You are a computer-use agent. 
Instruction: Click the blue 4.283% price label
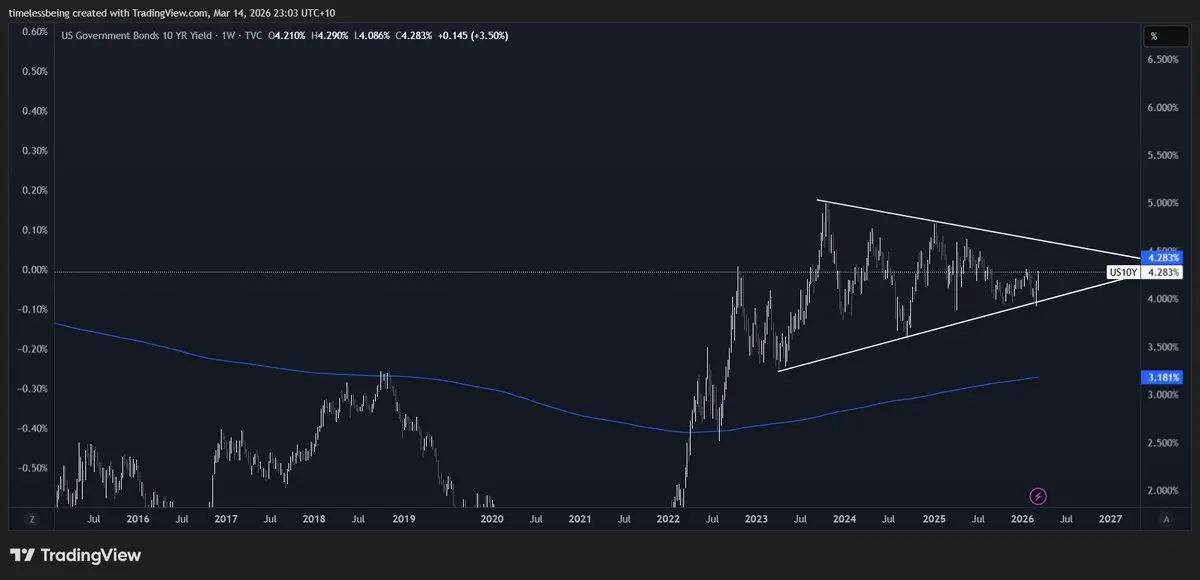(1163, 258)
